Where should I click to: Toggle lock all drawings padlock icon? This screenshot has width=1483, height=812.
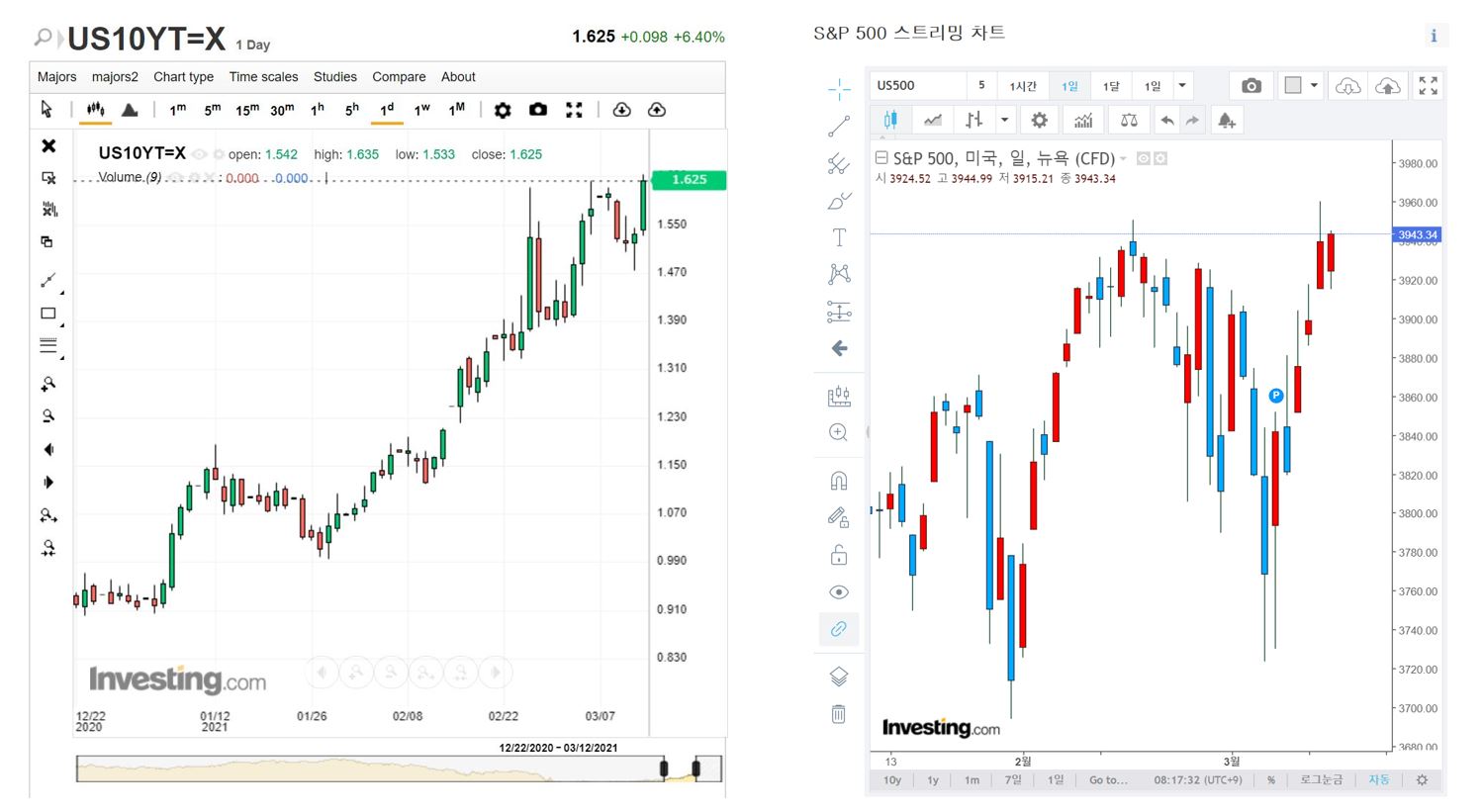(838, 554)
